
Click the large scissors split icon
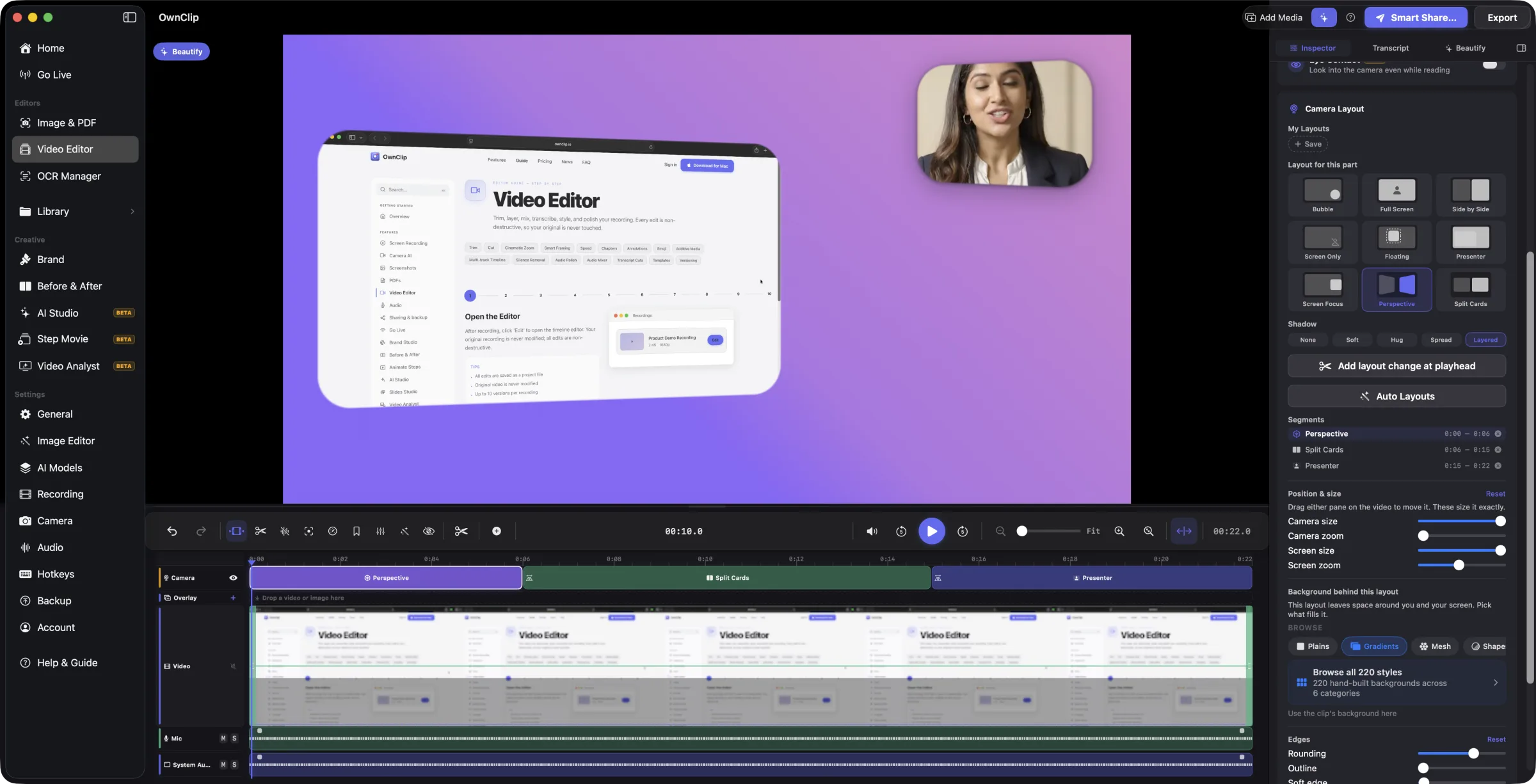click(x=461, y=531)
